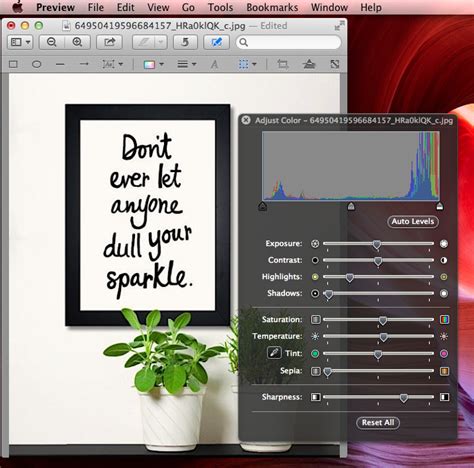This screenshot has height=468, width=474.
Task: Open the Bookmarks menu
Action: (x=272, y=7)
